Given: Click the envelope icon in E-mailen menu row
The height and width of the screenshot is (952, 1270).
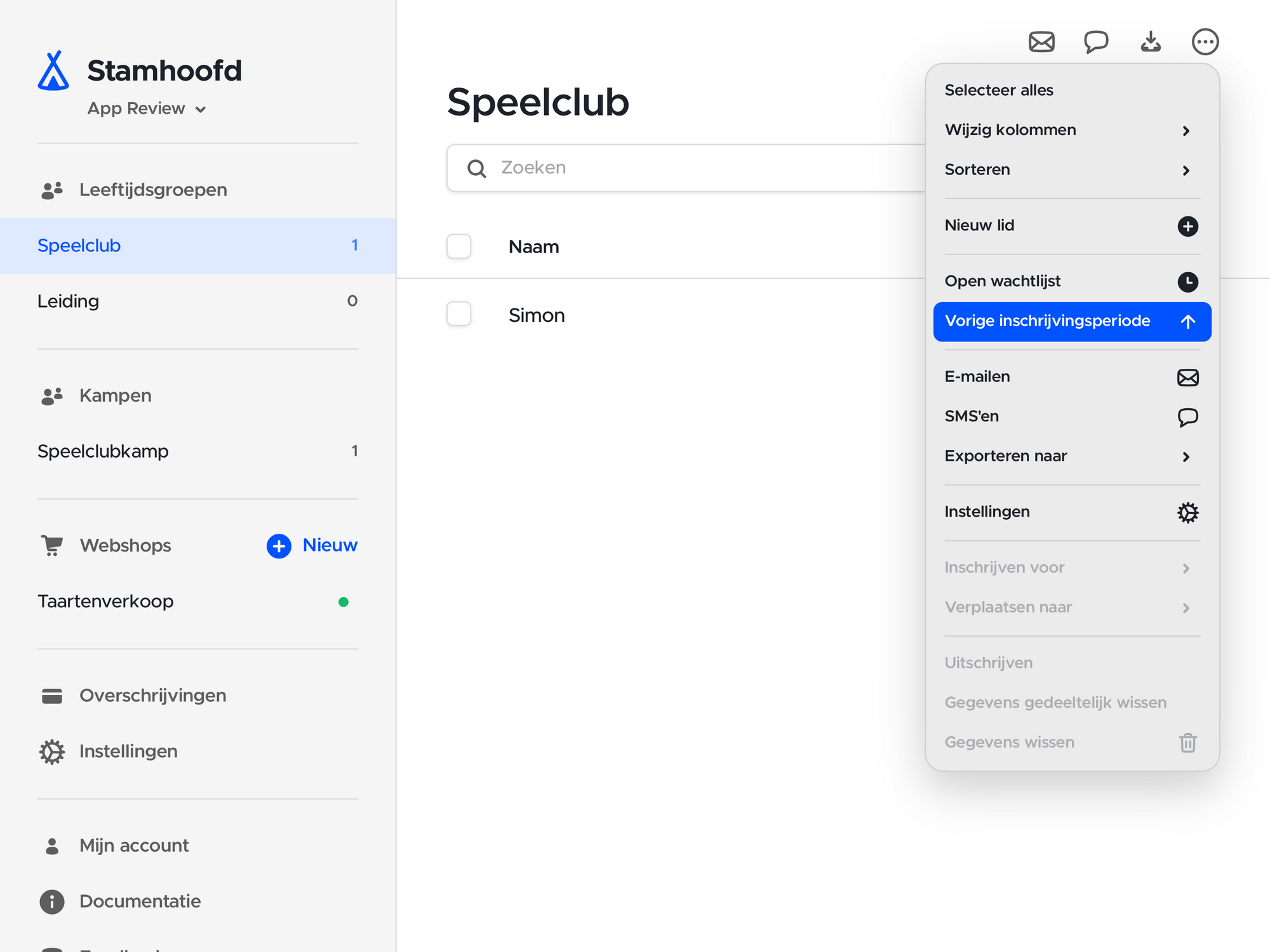Looking at the screenshot, I should tap(1187, 378).
